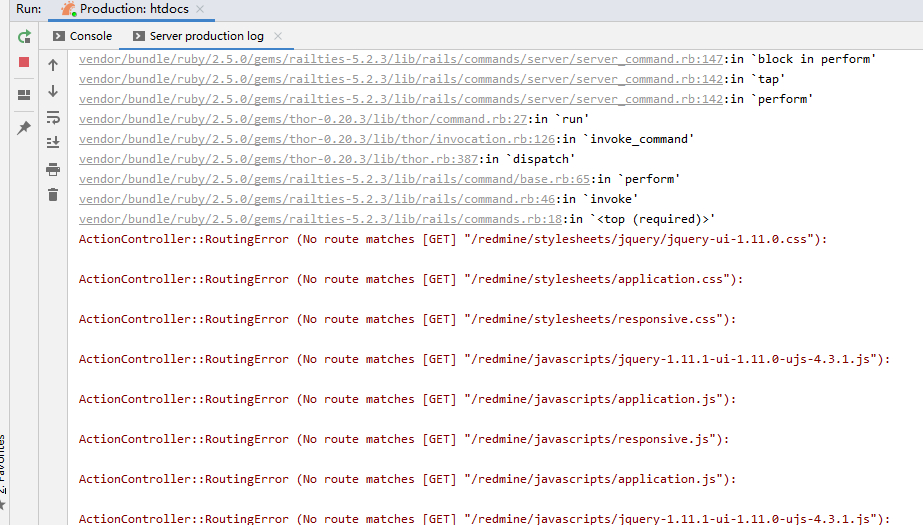
Task: Open server_command.rb:147 link for block in perform
Action: (x=401, y=59)
